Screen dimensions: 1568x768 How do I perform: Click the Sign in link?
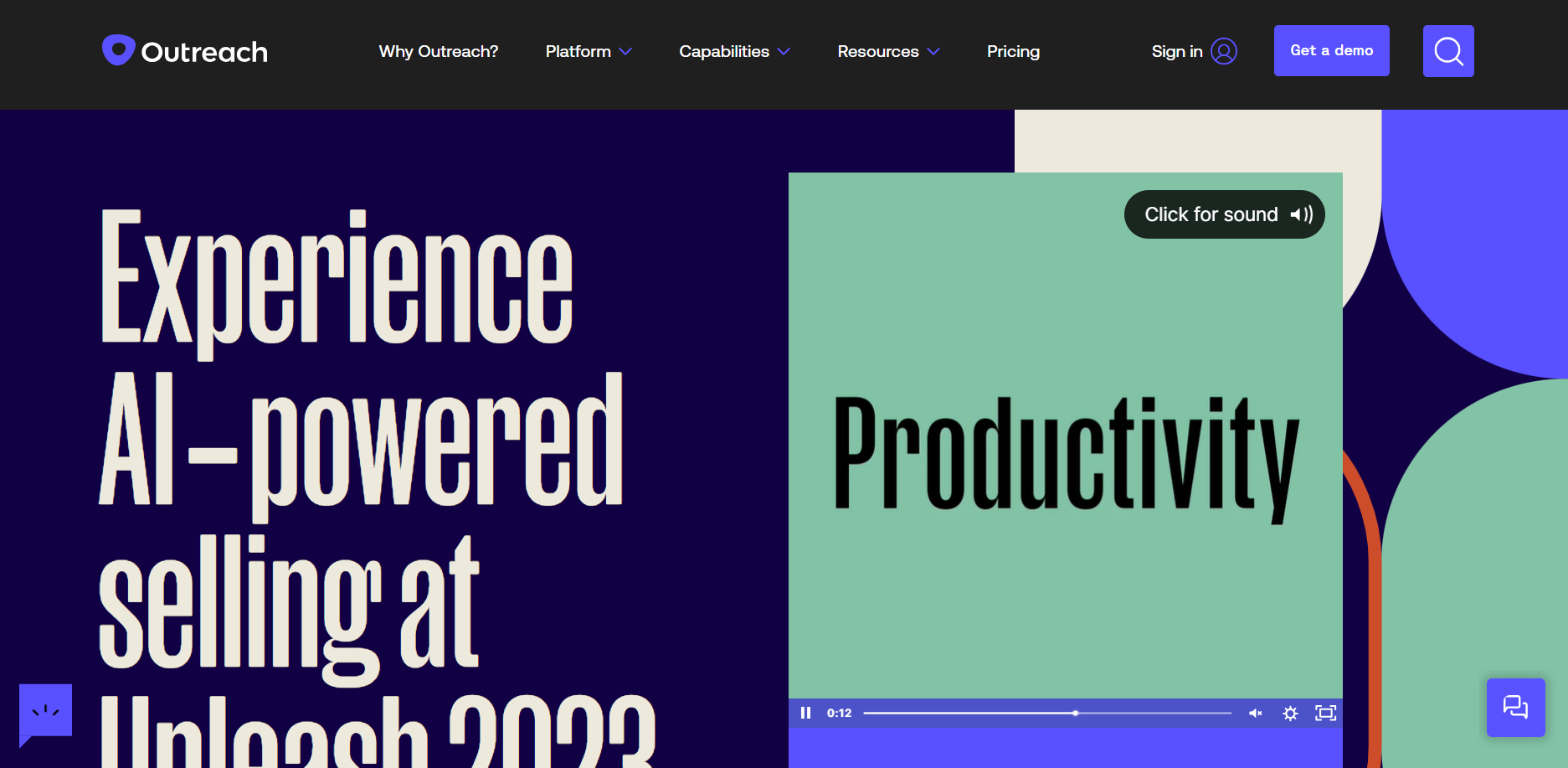1177,51
